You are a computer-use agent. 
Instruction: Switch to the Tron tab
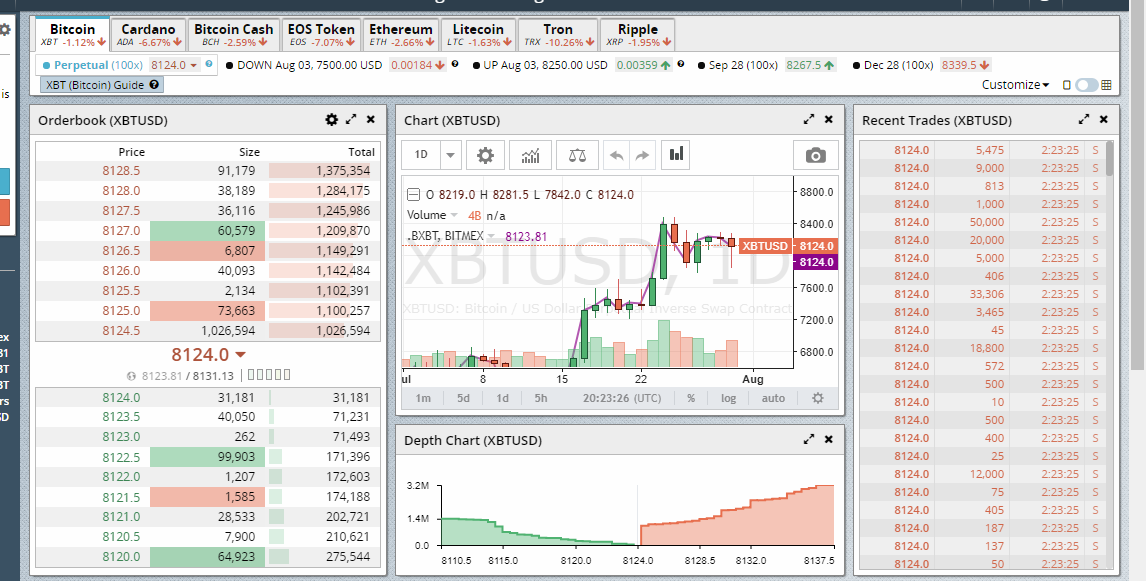coord(558,35)
